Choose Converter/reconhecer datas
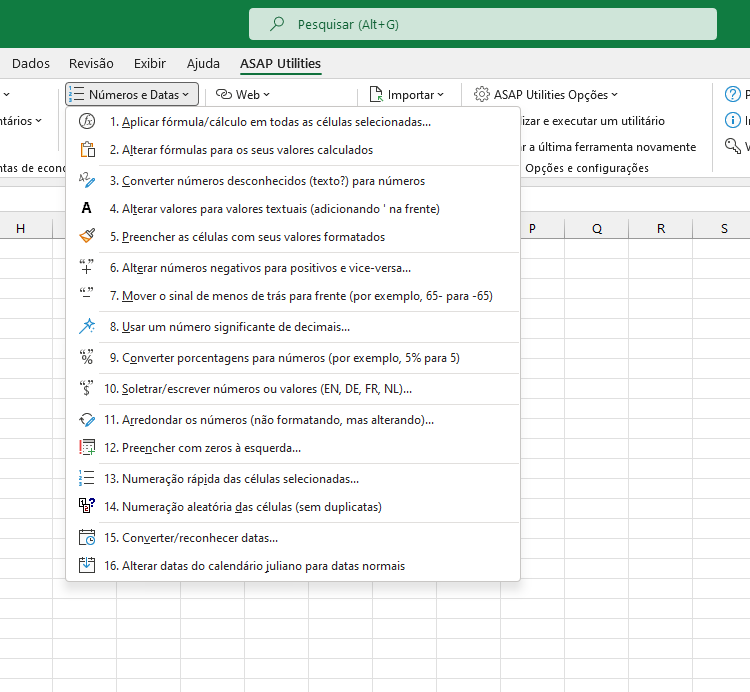Image resolution: width=750 pixels, height=692 pixels. point(293,538)
